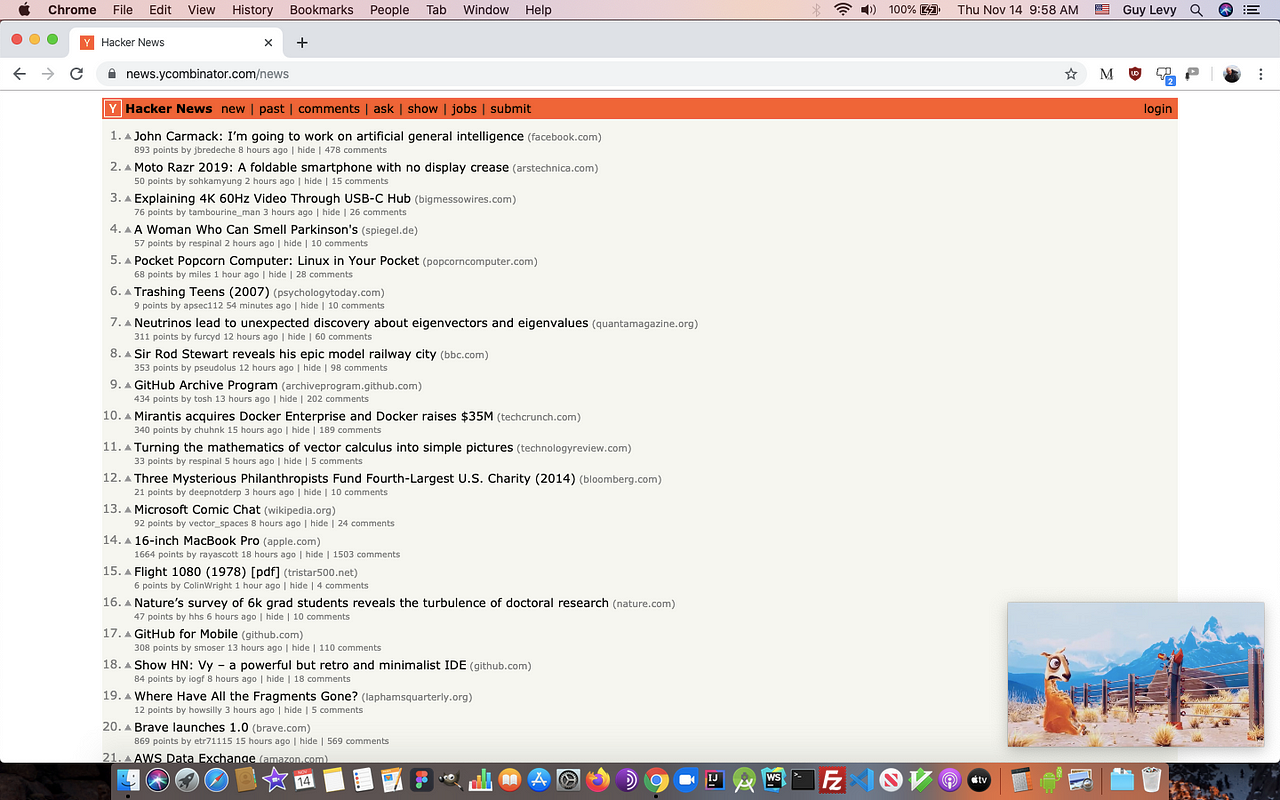Upvote the Microsoft Comic Chat story
The image size is (1280, 800).
pos(128,509)
